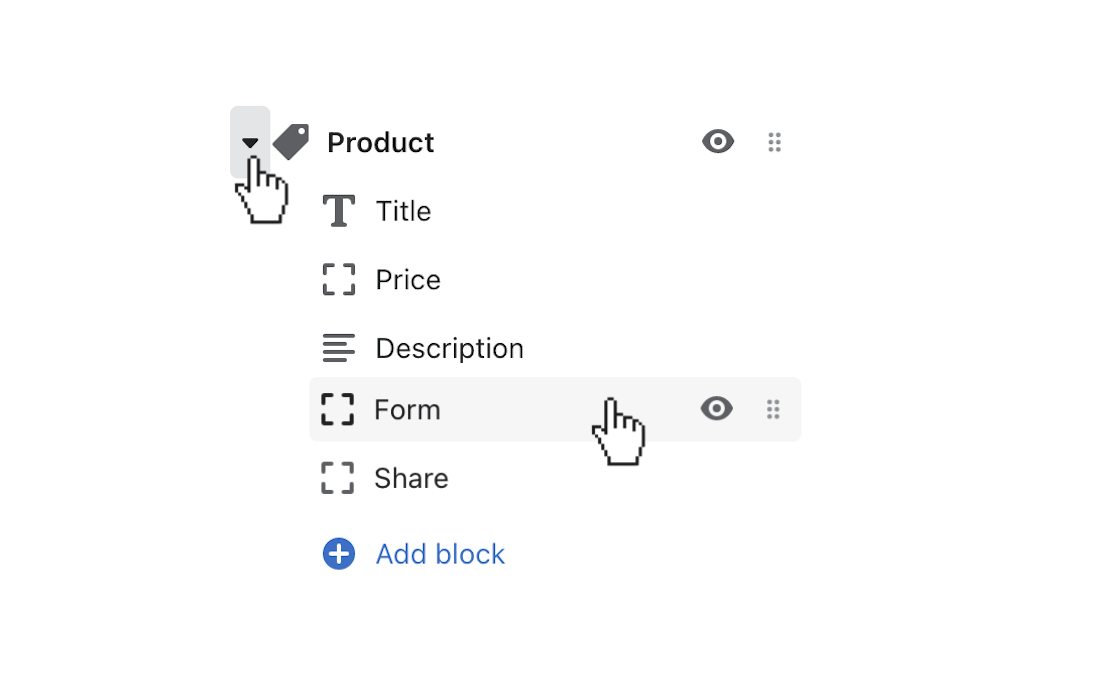Click the Share block's frame icon
The width and height of the screenshot is (1114, 690).
(339, 478)
